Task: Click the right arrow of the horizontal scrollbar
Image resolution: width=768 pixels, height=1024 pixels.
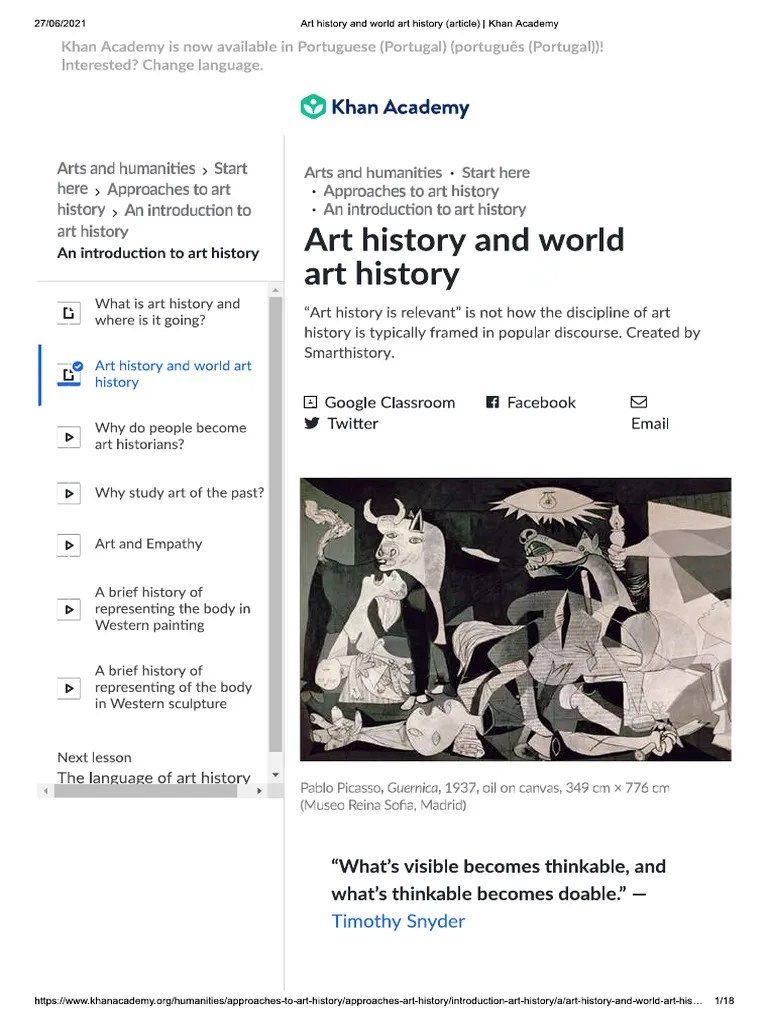Action: click(260, 790)
